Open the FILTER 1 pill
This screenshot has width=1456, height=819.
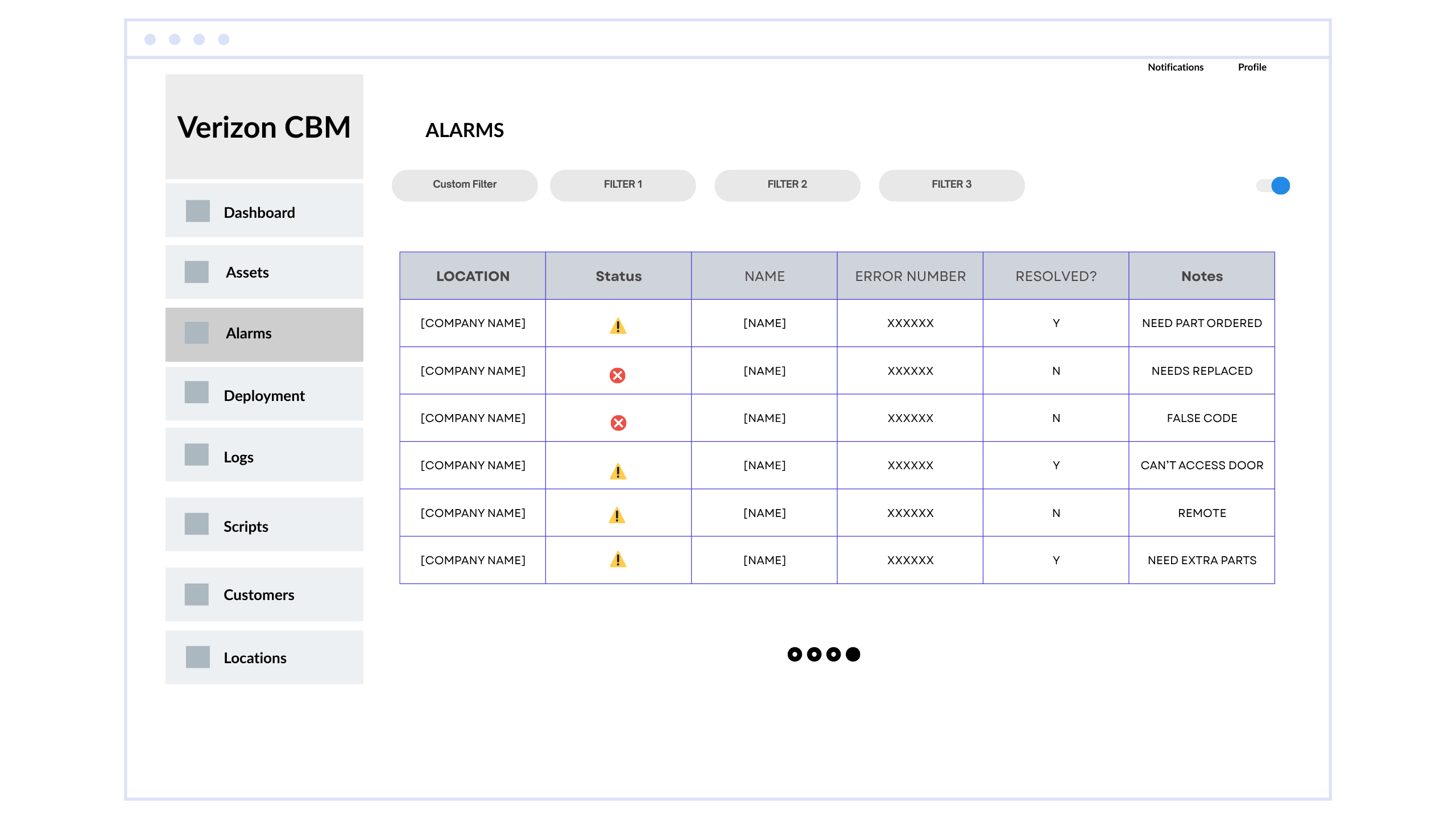[x=622, y=185]
